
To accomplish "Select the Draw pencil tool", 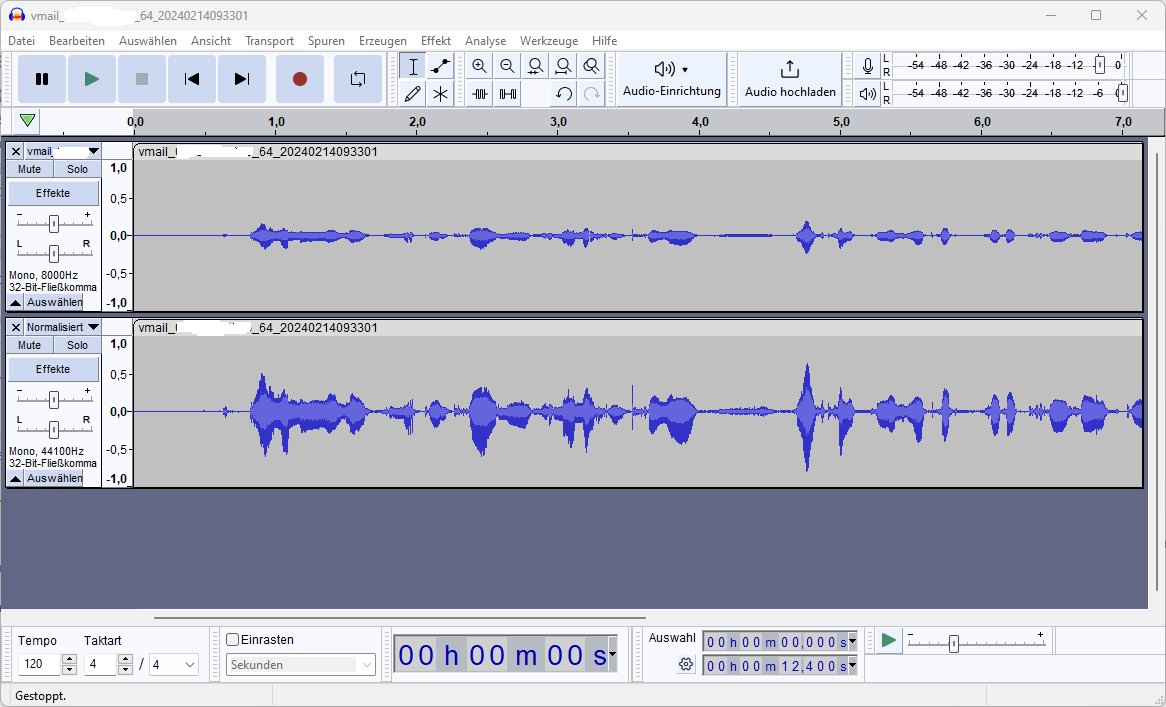I will pyautogui.click(x=412, y=94).
